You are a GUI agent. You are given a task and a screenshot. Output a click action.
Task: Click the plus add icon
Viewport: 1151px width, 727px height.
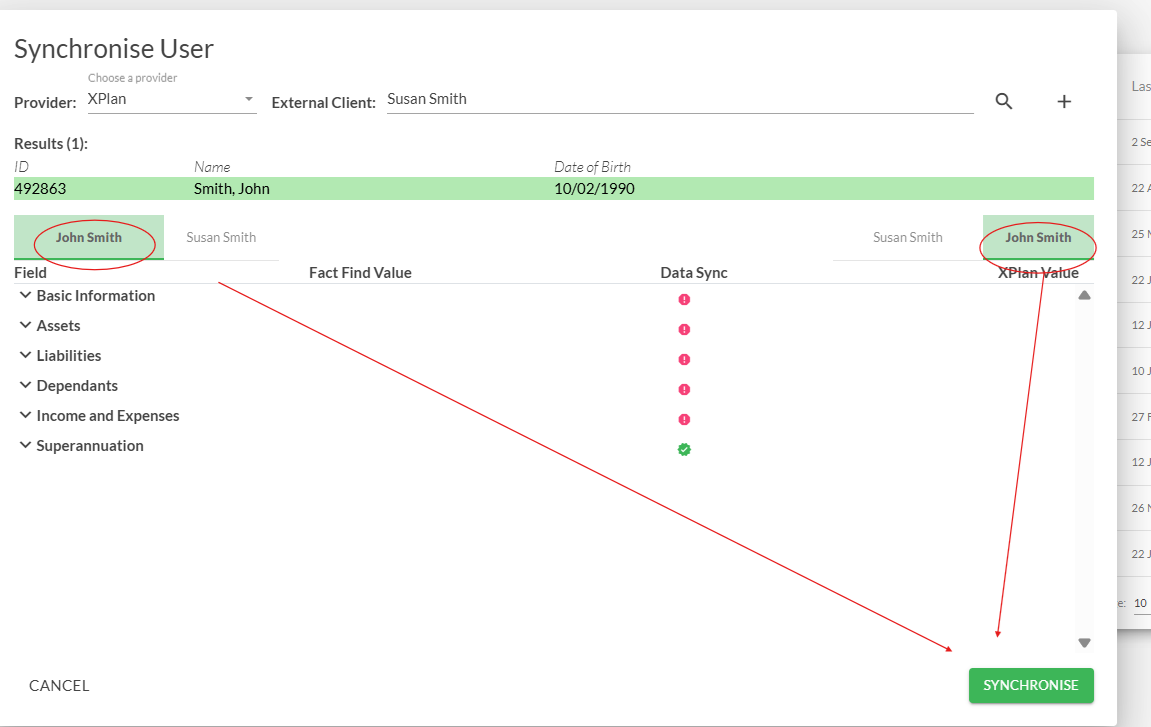(x=1064, y=101)
